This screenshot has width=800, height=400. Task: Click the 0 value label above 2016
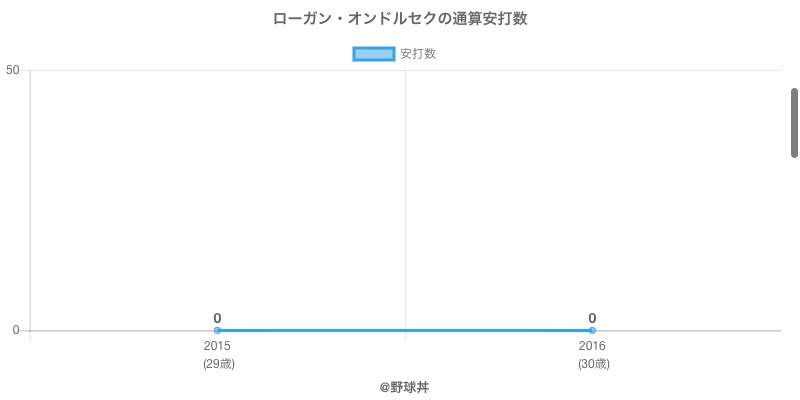coord(592,318)
